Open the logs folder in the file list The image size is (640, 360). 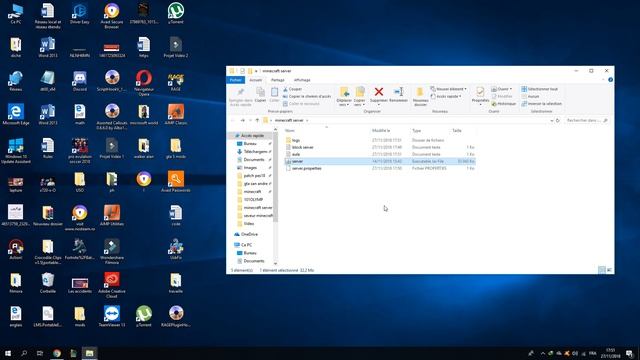[x=296, y=140]
